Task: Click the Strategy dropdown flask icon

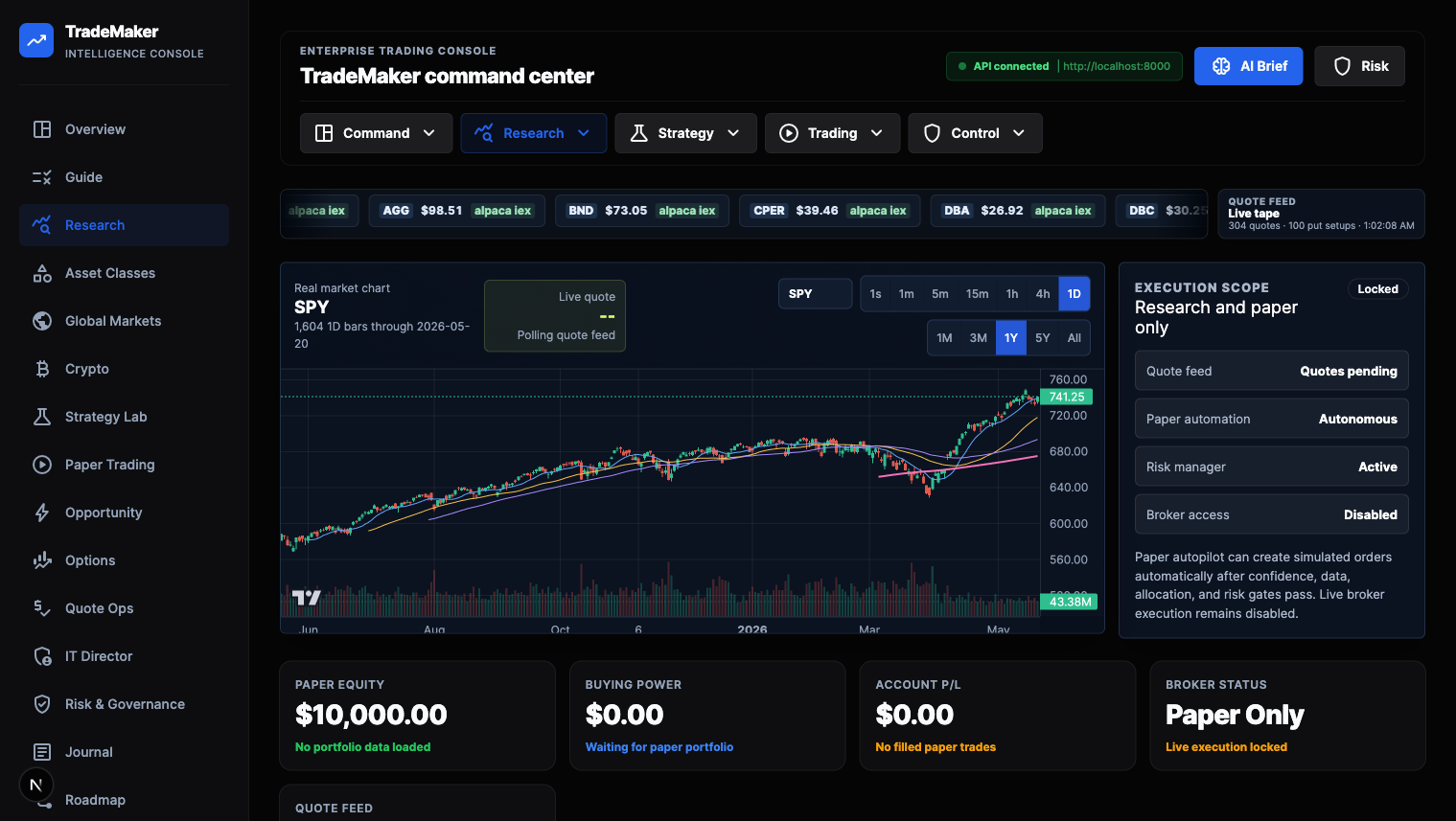Action: 638,133
